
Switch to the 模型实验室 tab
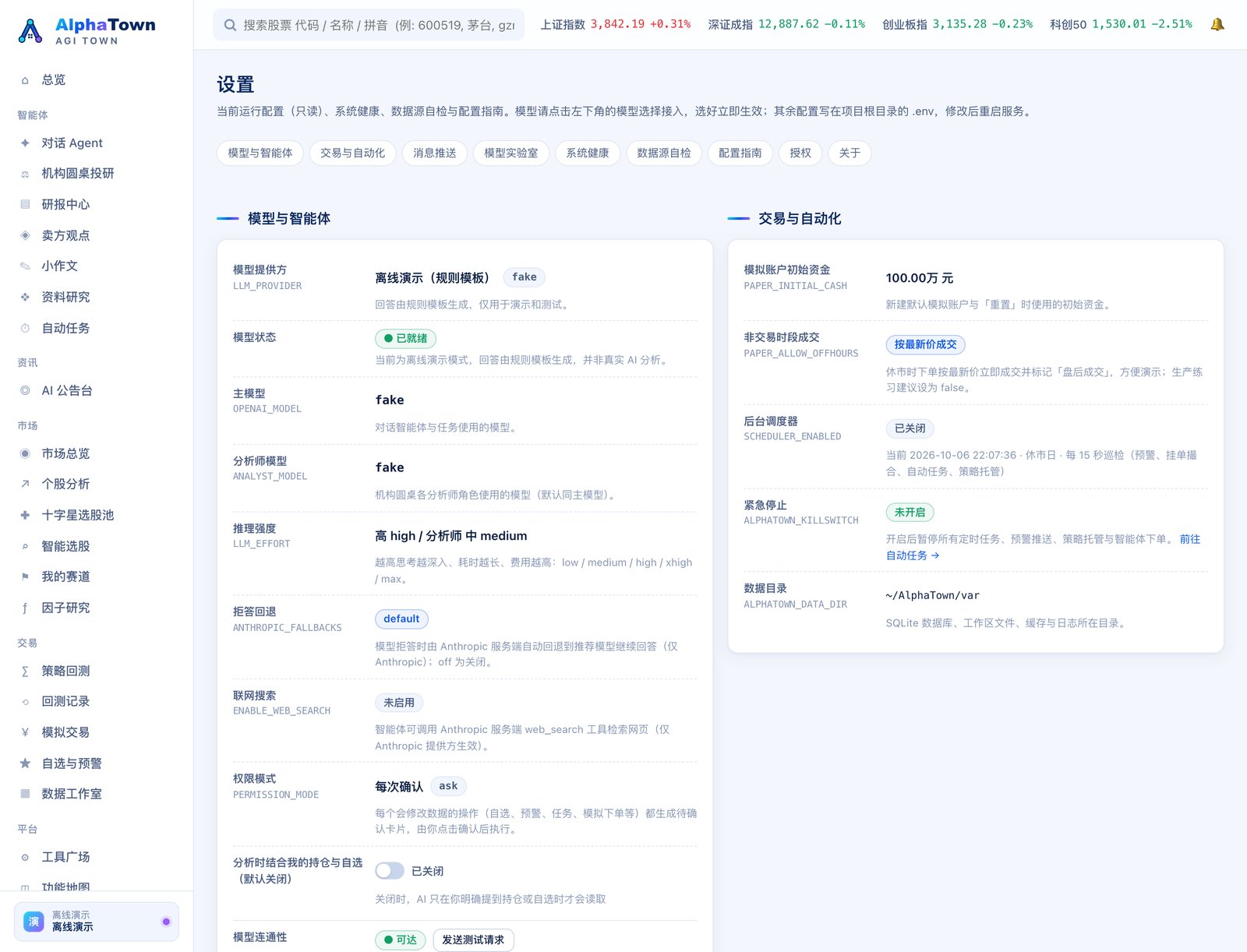[x=510, y=153]
